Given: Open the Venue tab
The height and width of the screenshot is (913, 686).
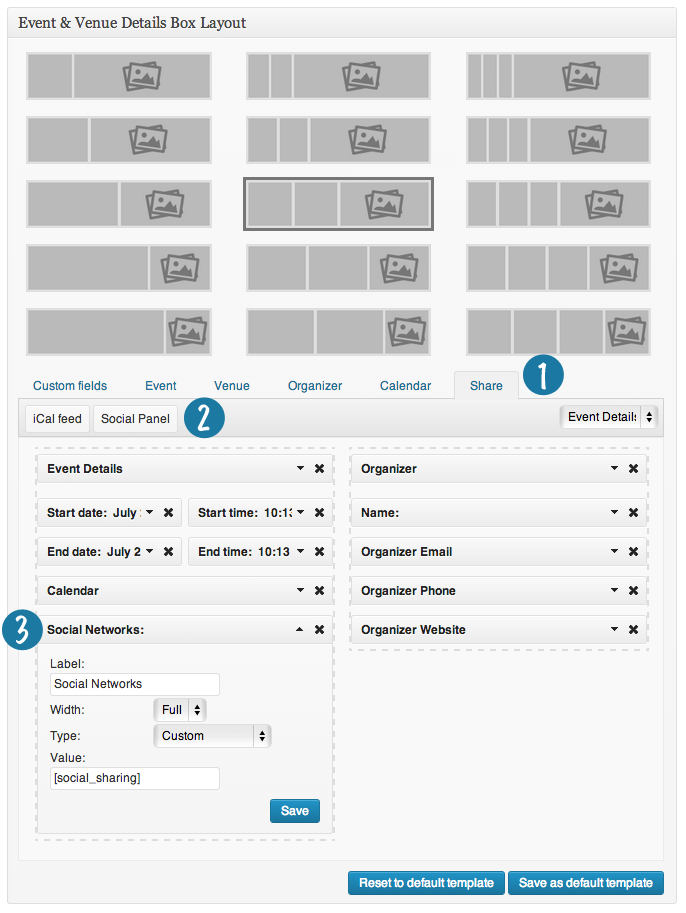Looking at the screenshot, I should (232, 386).
